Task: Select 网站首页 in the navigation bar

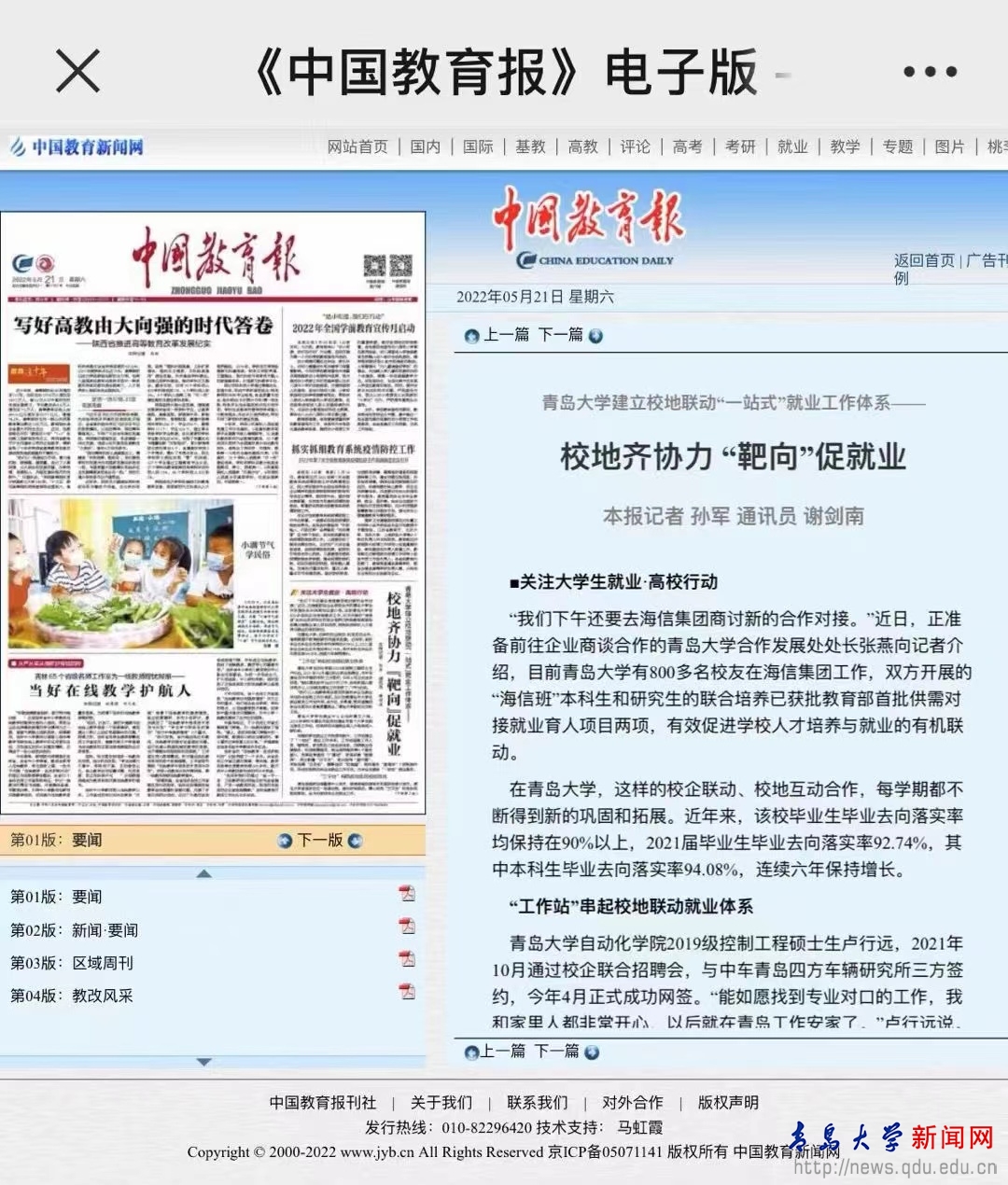Action: coord(357,146)
